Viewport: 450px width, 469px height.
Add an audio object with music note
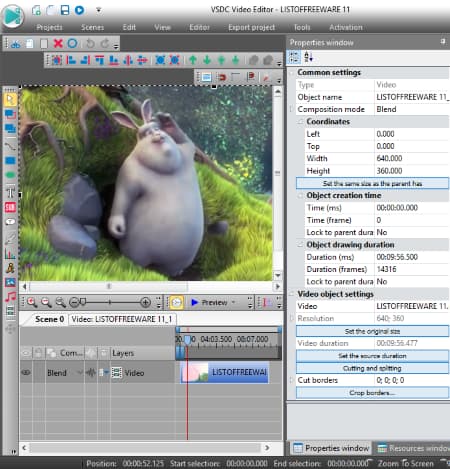pos(10,297)
